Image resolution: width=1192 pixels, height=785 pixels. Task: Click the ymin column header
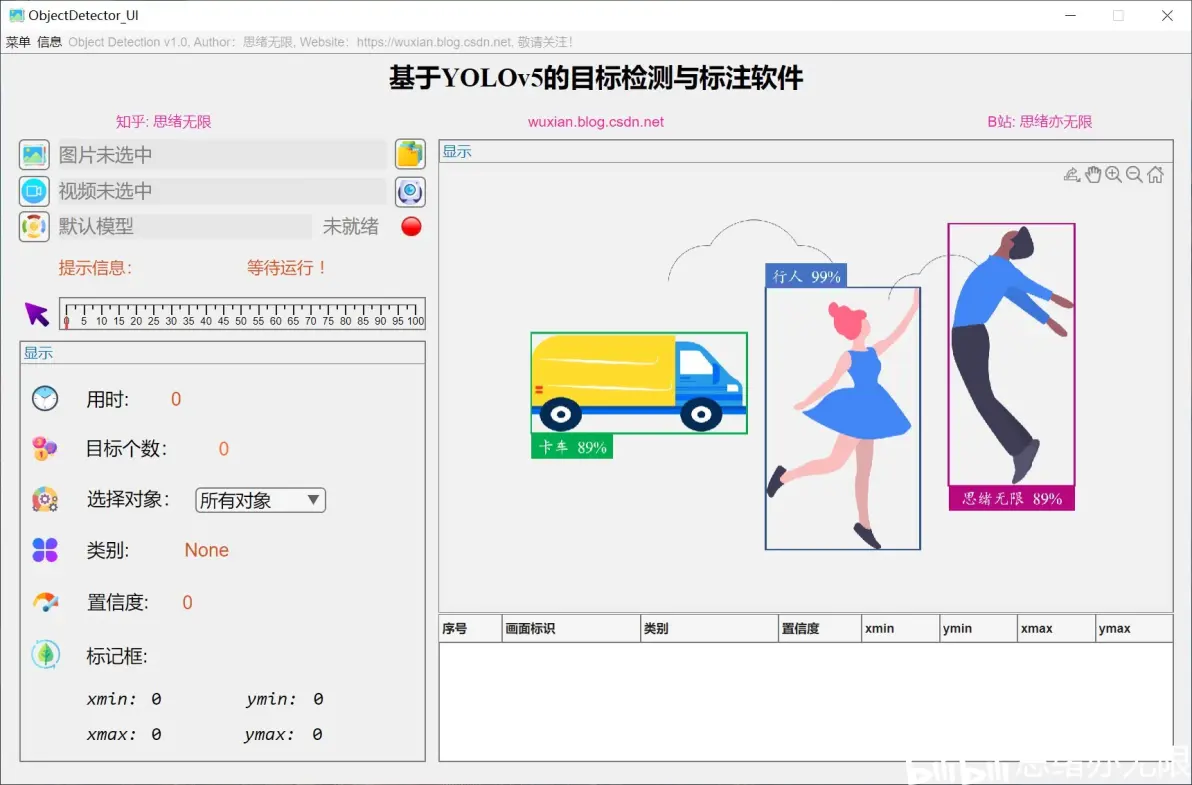979,628
